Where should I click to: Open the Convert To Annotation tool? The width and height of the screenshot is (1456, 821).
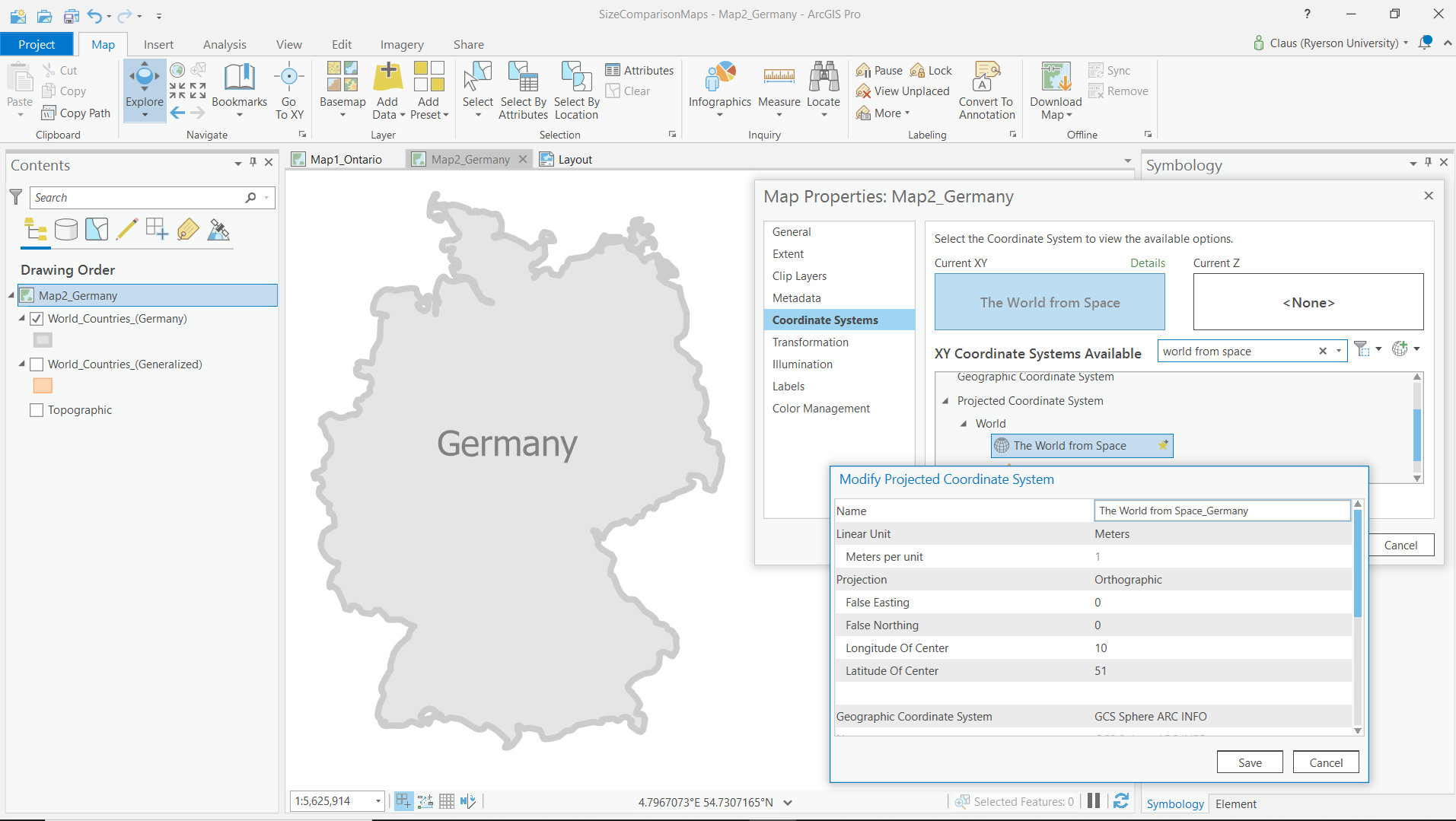pos(986,90)
